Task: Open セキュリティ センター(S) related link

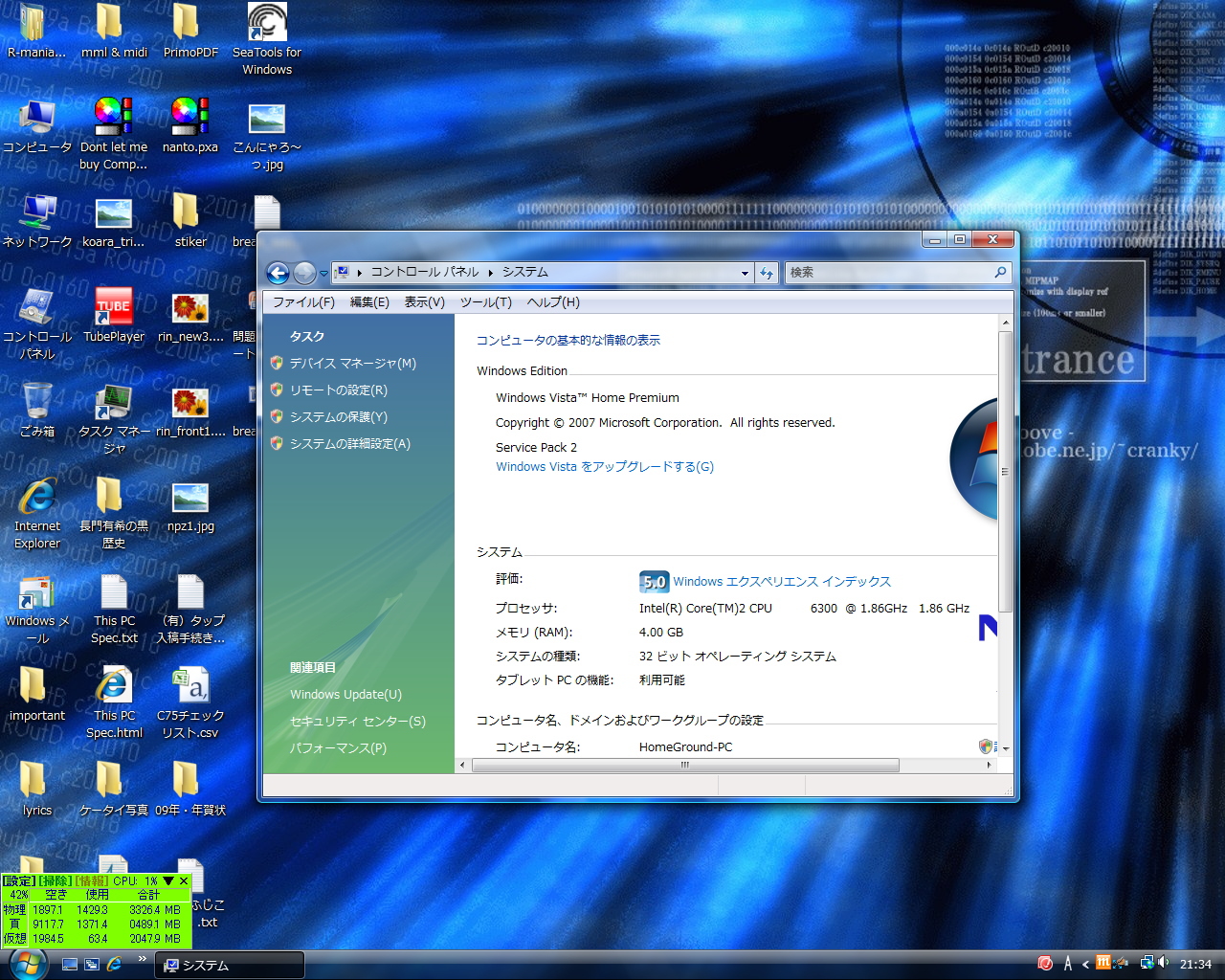Action: (x=358, y=722)
